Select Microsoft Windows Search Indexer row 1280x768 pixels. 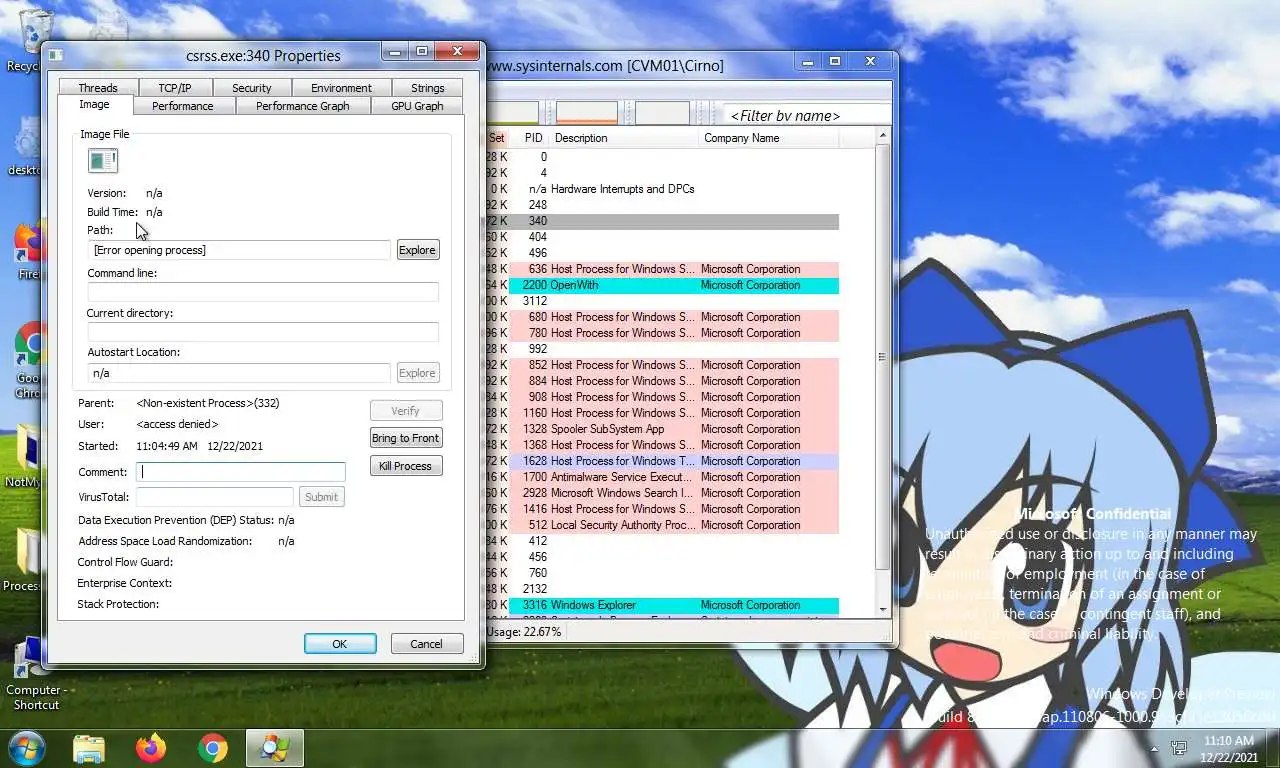[663, 493]
